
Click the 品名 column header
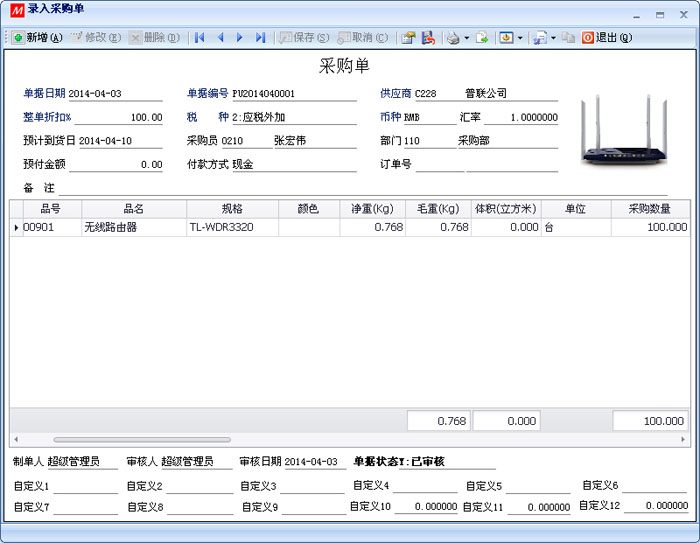pos(134,209)
